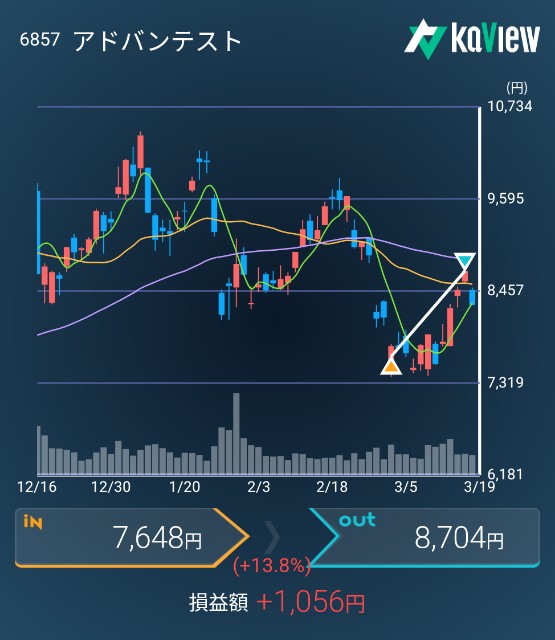Click the 1/20 date label
555x640 pixels.
point(185,487)
